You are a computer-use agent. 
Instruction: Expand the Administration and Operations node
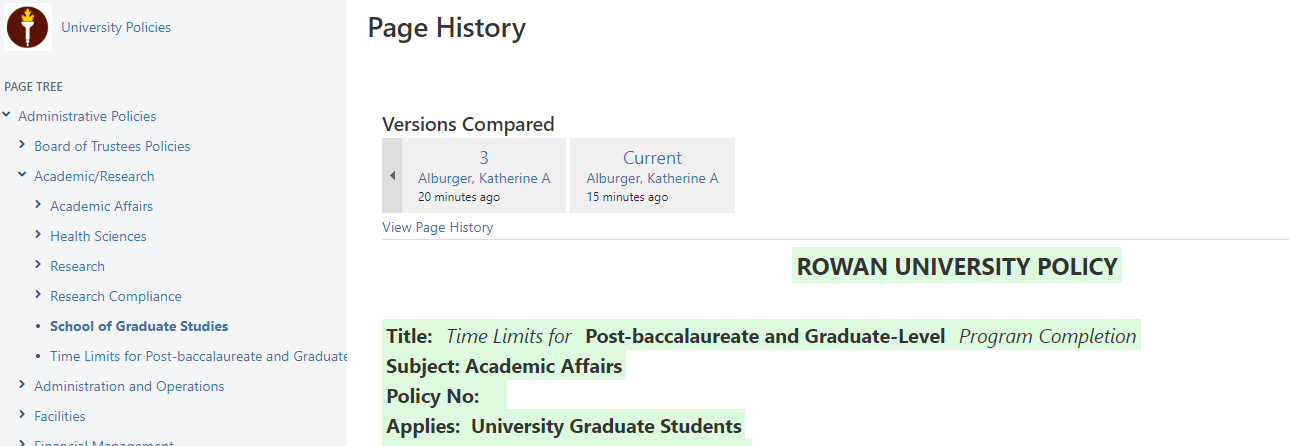[23, 385]
